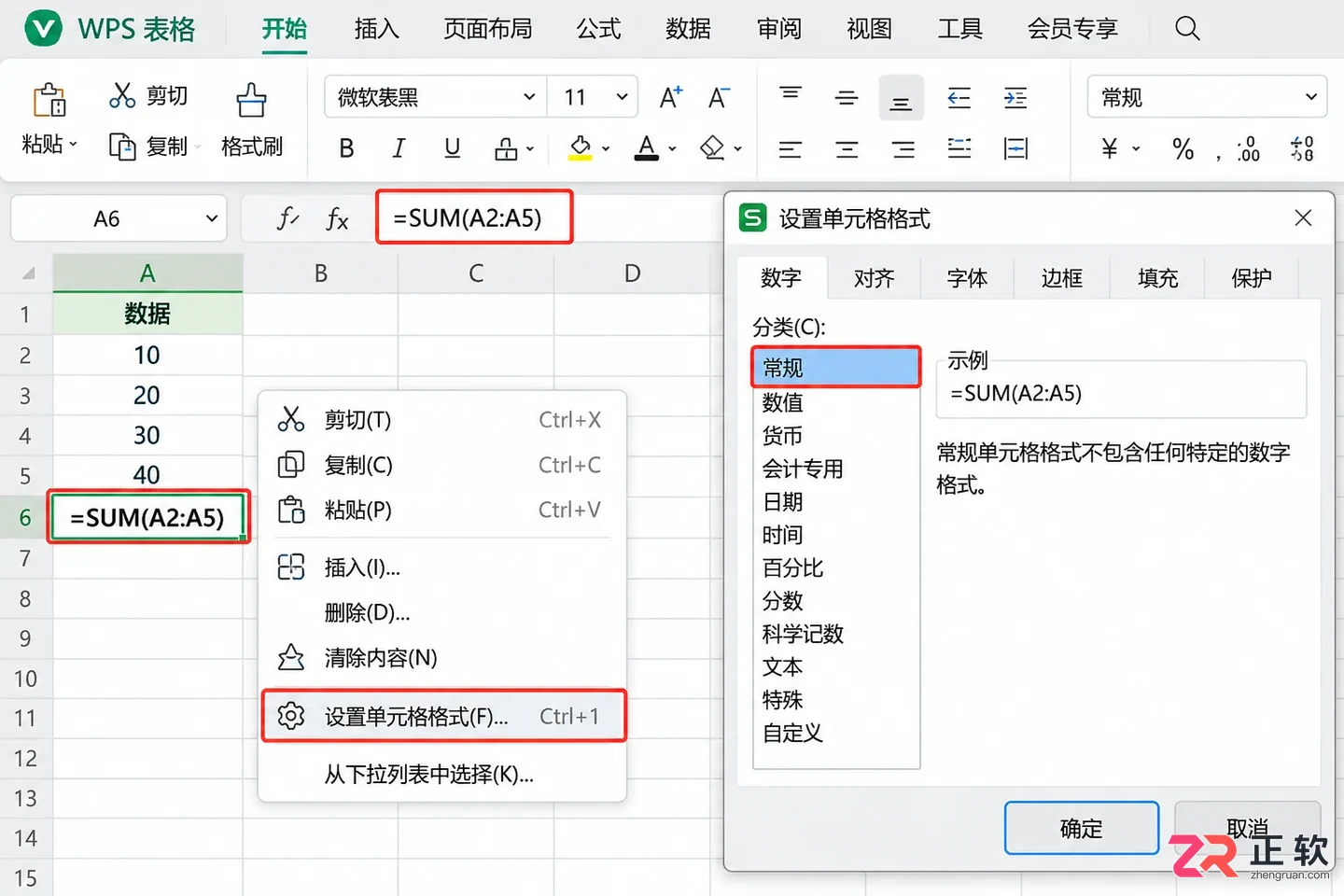Click the Cut scissors icon in ribbon
1344x896 pixels.
point(122,95)
